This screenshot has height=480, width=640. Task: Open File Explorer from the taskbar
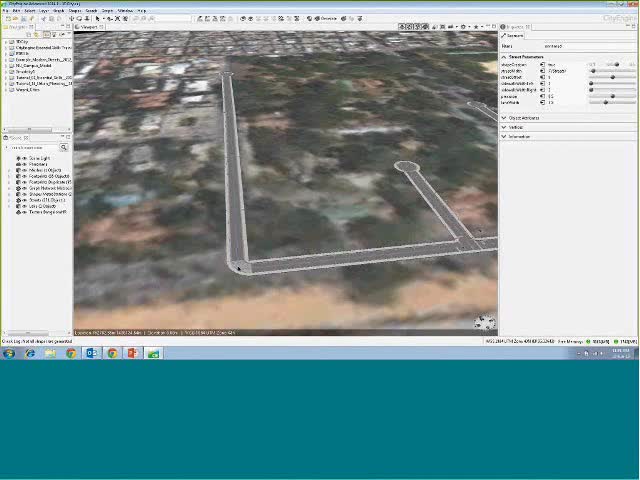coord(50,353)
